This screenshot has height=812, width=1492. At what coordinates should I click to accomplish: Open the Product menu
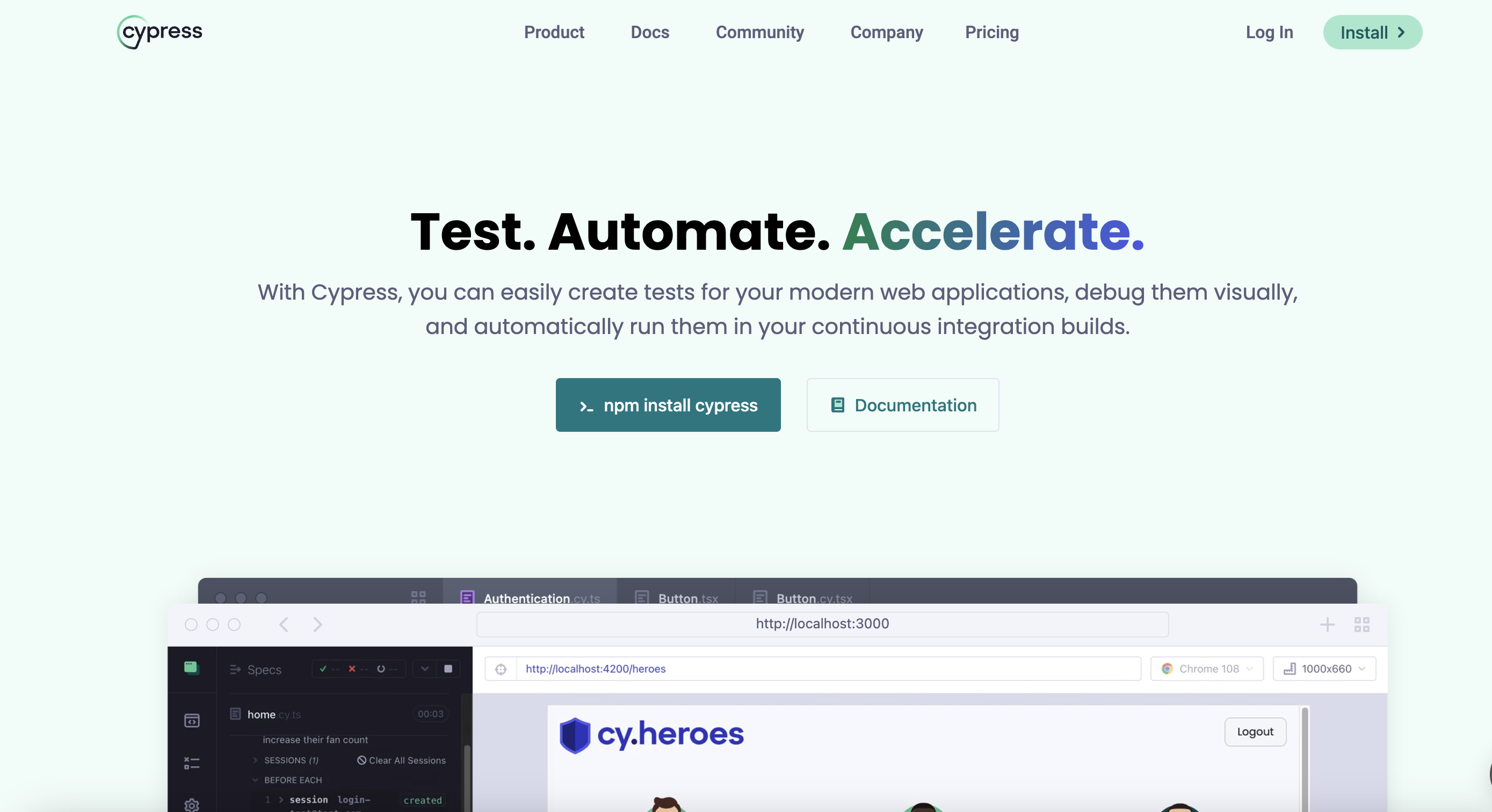click(x=554, y=32)
